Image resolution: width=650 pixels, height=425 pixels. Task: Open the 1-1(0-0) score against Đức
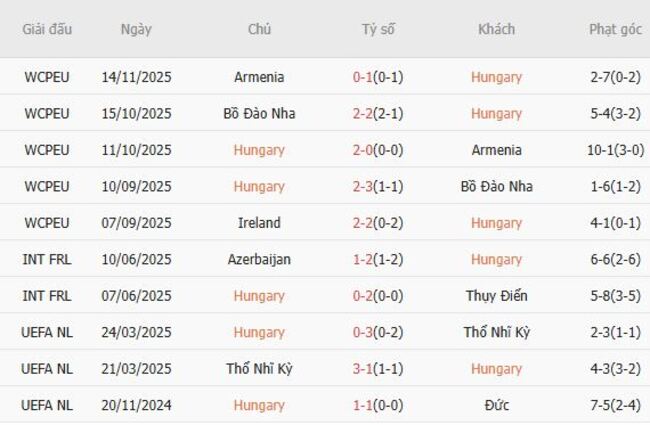coord(378,405)
